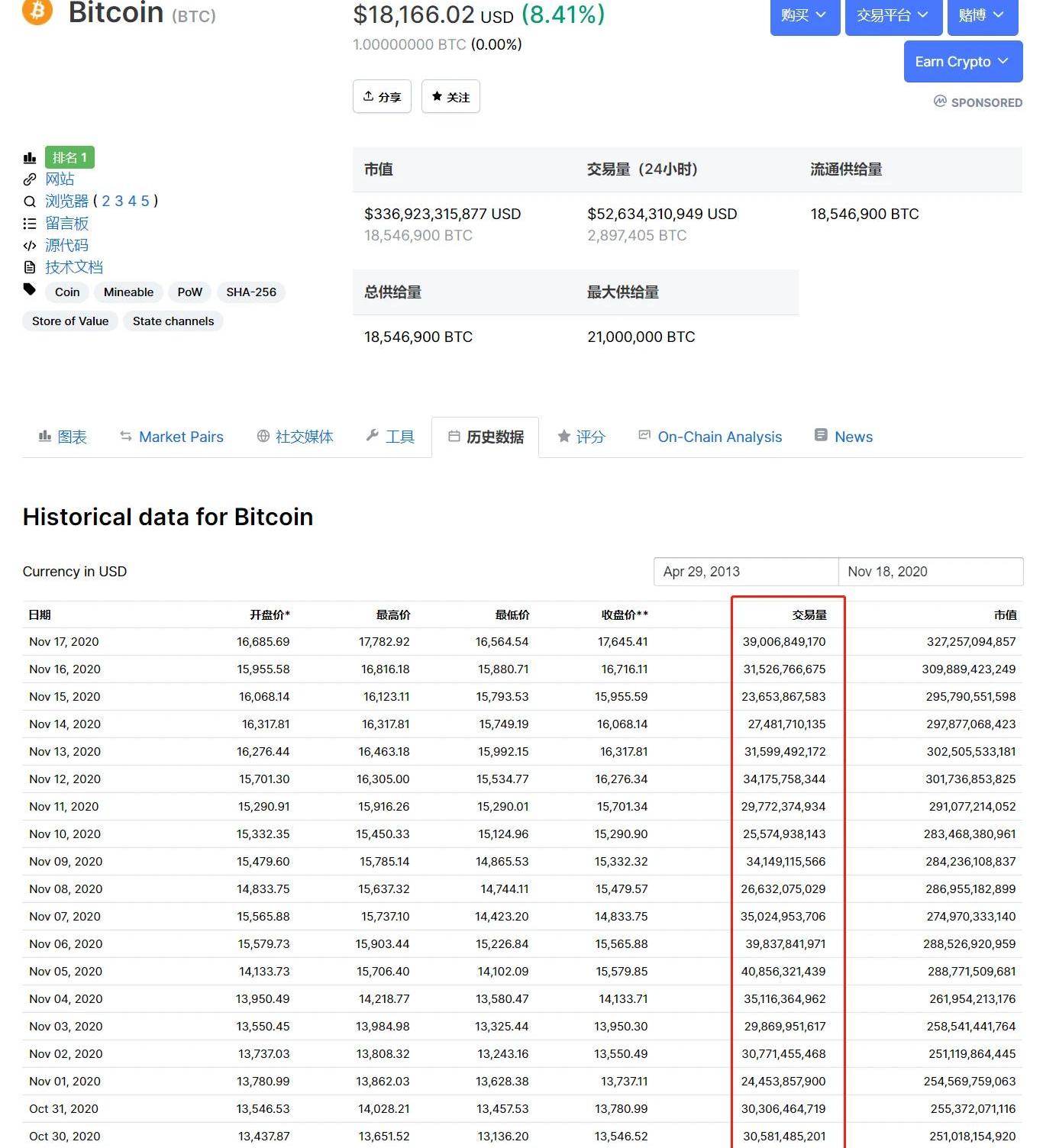Screen dimensions: 1043x1148
Task: Open the 赌博 dropdown menu
Action: [x=982, y=15]
